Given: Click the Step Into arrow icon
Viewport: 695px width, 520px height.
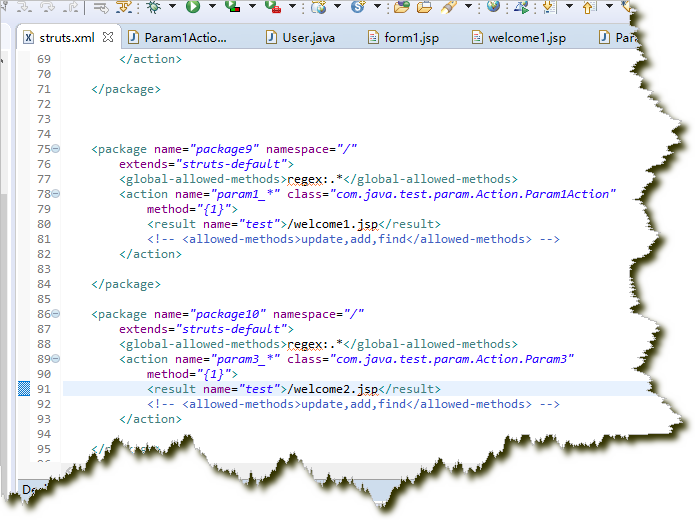Looking at the screenshot, I should click(x=24, y=7).
